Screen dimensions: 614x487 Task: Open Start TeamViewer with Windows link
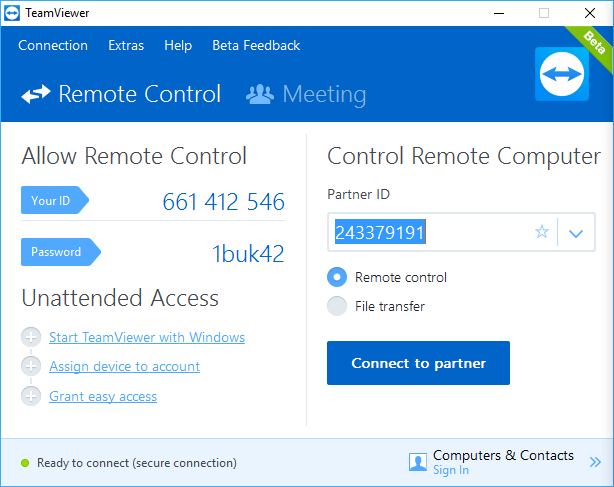(147, 337)
